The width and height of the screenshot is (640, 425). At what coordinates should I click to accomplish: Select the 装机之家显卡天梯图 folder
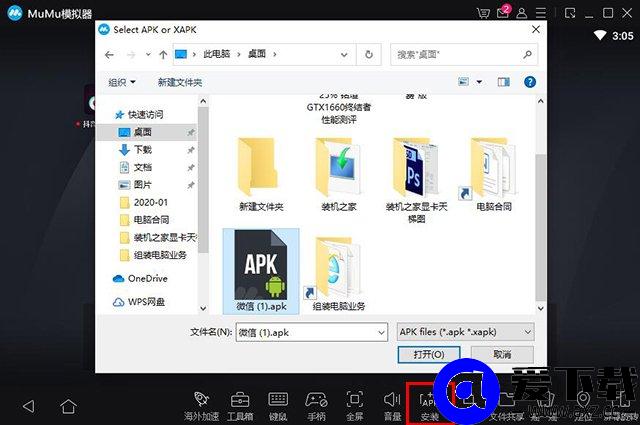(x=416, y=180)
